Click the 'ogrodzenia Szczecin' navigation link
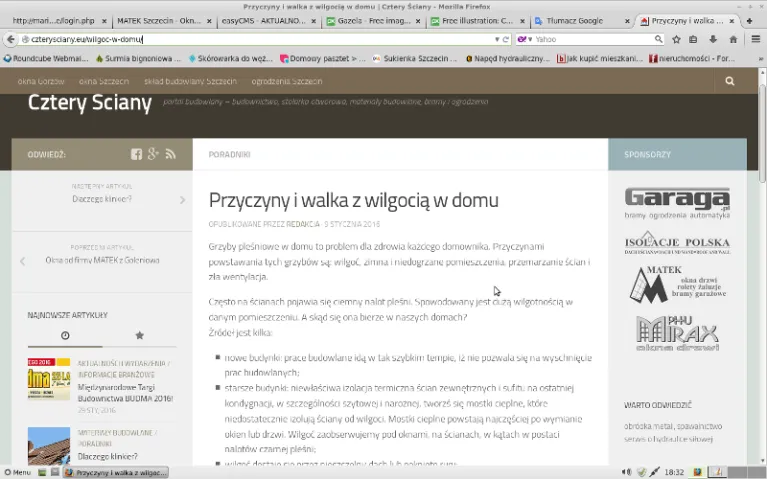Image resolution: width=767 pixels, height=479 pixels. [x=287, y=81]
